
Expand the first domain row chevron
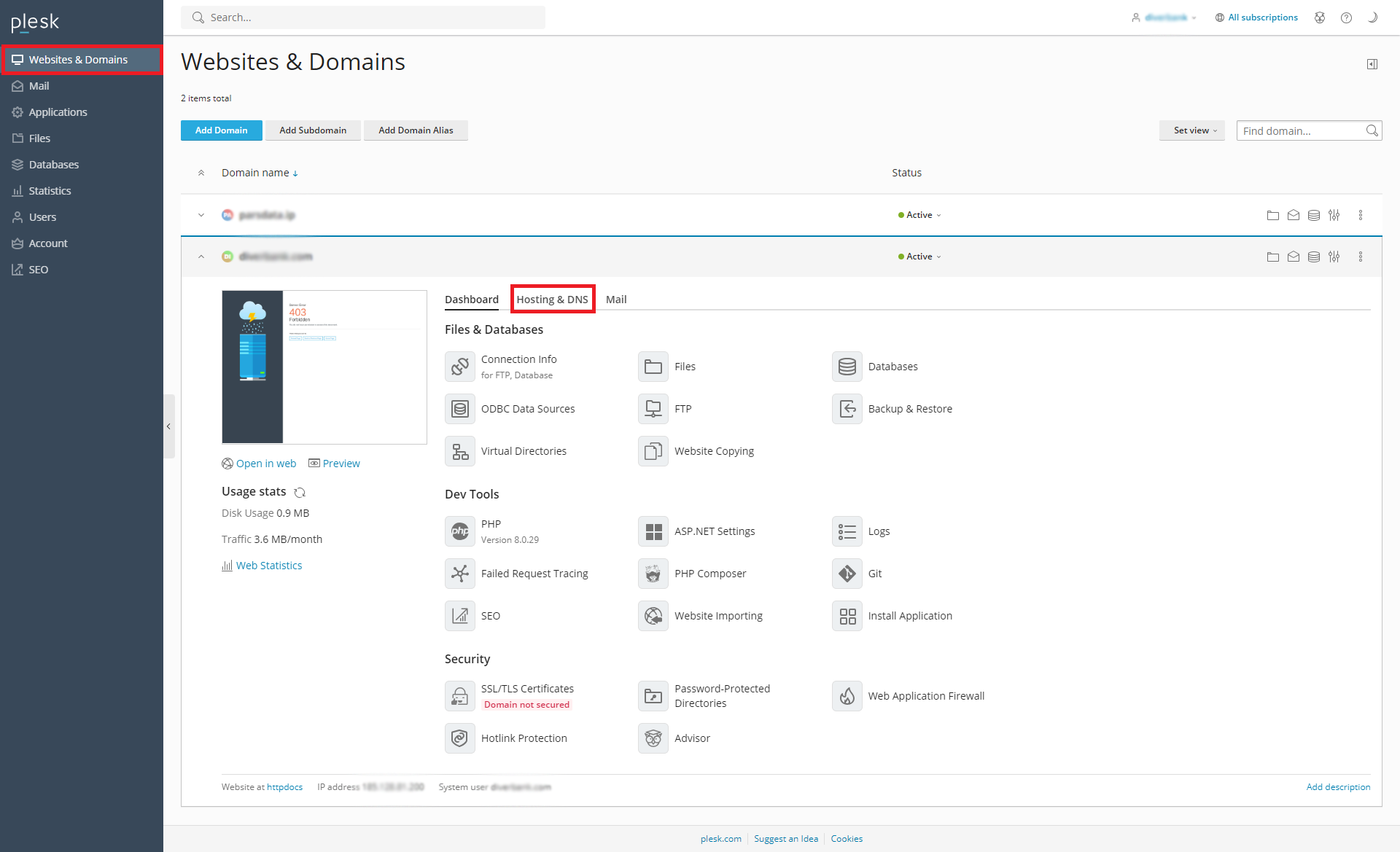[x=201, y=215]
